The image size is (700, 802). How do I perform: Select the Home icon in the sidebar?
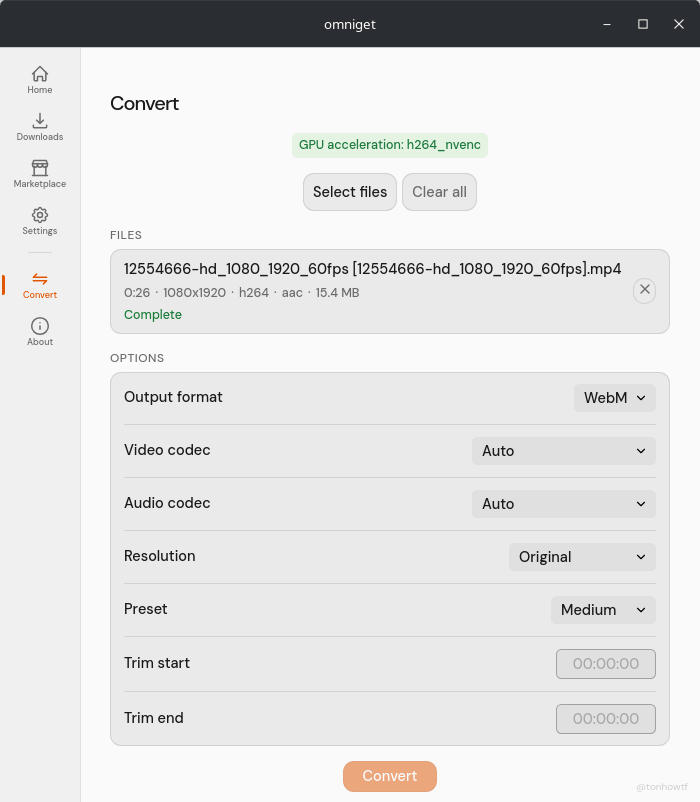pyautogui.click(x=39, y=74)
